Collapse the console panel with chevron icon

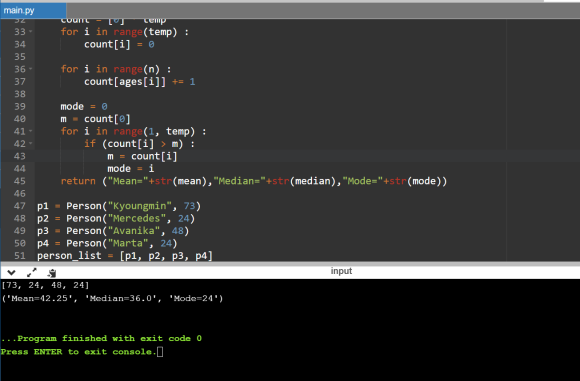click(x=11, y=273)
